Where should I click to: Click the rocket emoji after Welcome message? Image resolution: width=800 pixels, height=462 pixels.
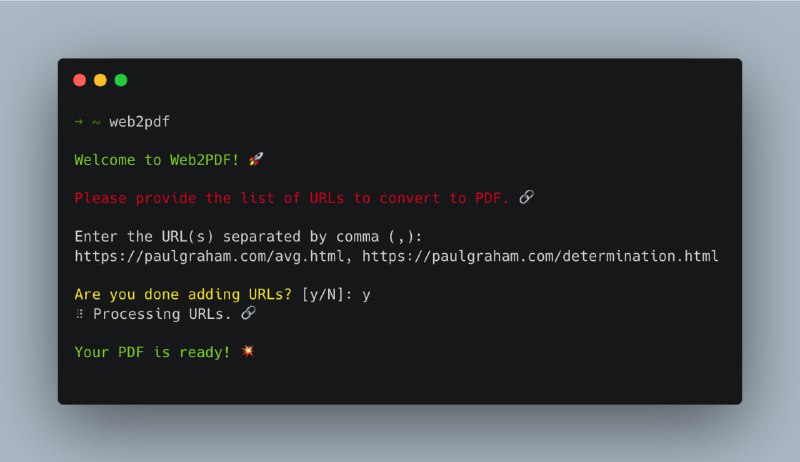(x=256, y=159)
